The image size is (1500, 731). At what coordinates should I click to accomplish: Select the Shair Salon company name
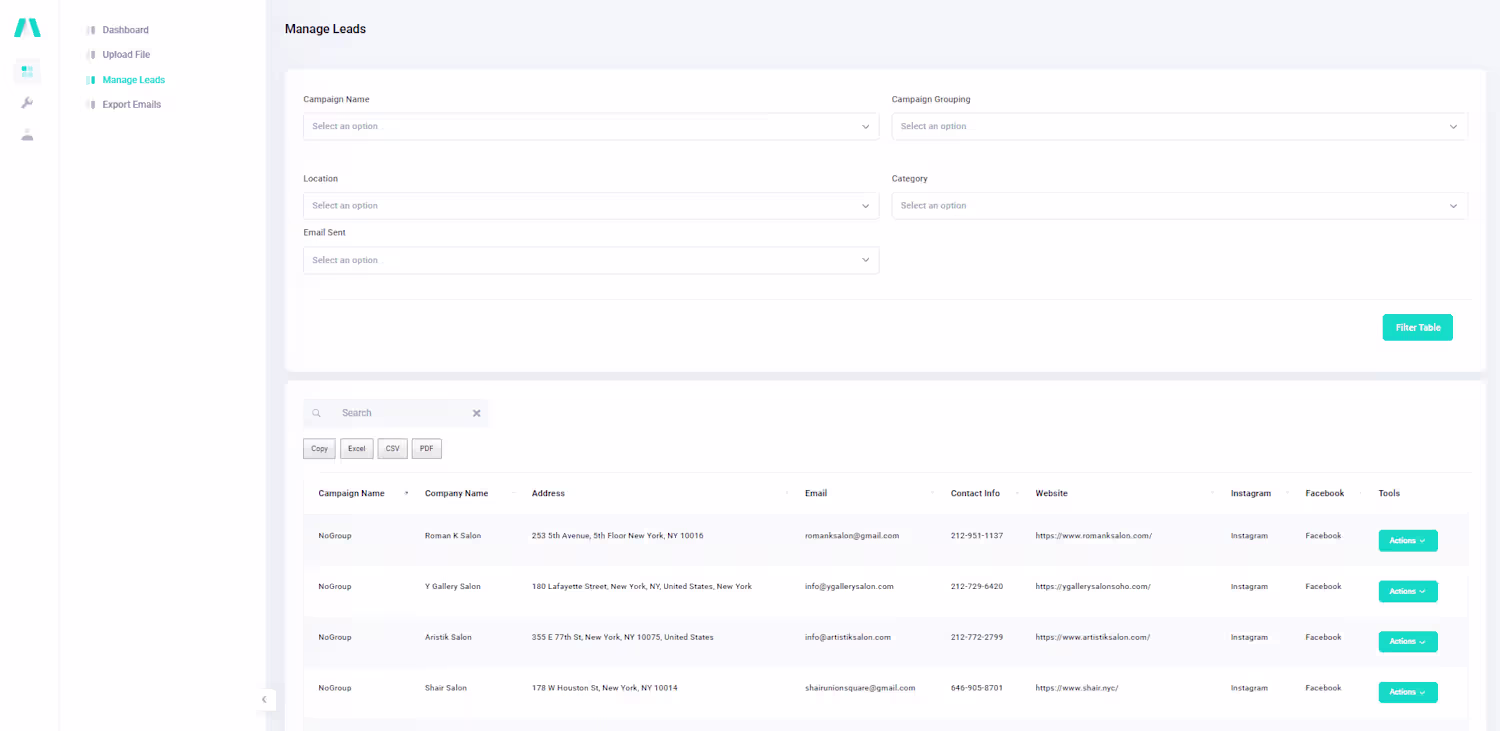(x=446, y=689)
